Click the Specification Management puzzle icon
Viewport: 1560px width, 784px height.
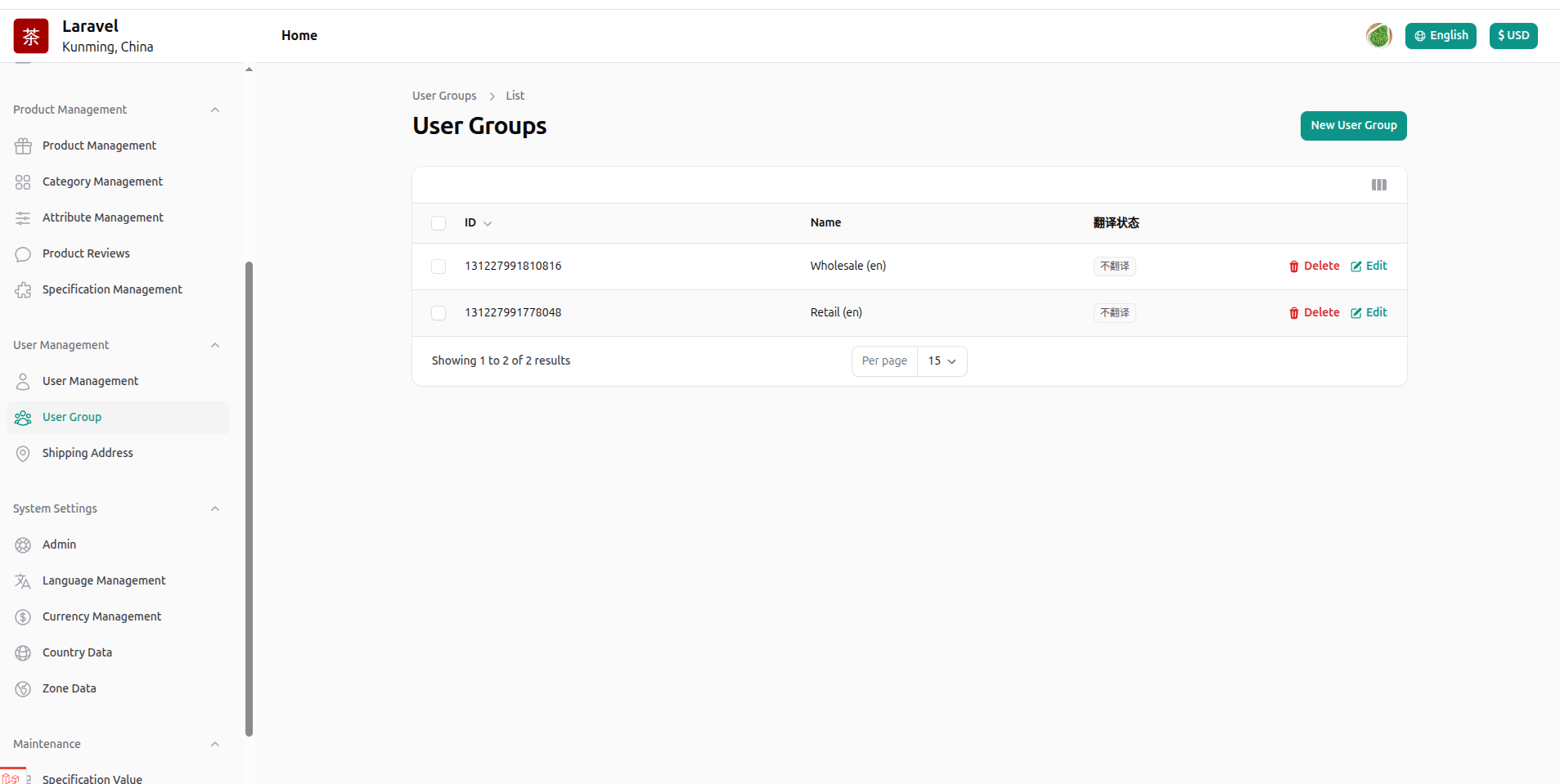point(23,290)
